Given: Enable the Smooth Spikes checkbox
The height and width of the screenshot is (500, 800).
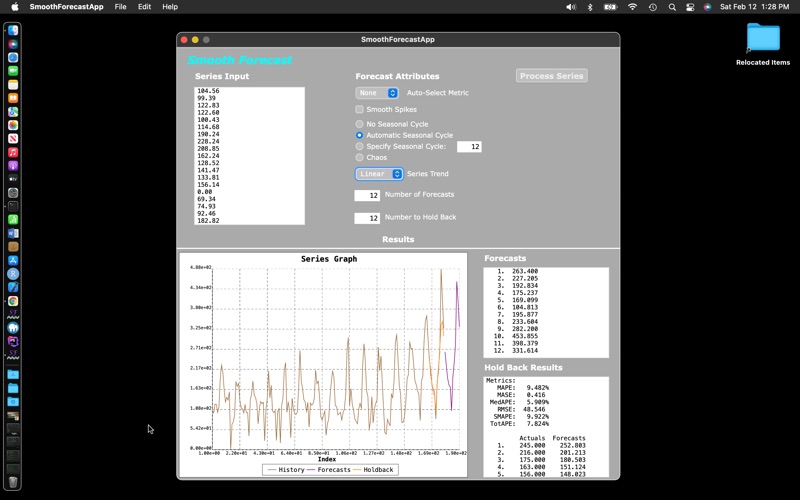Looking at the screenshot, I should pyautogui.click(x=359, y=109).
